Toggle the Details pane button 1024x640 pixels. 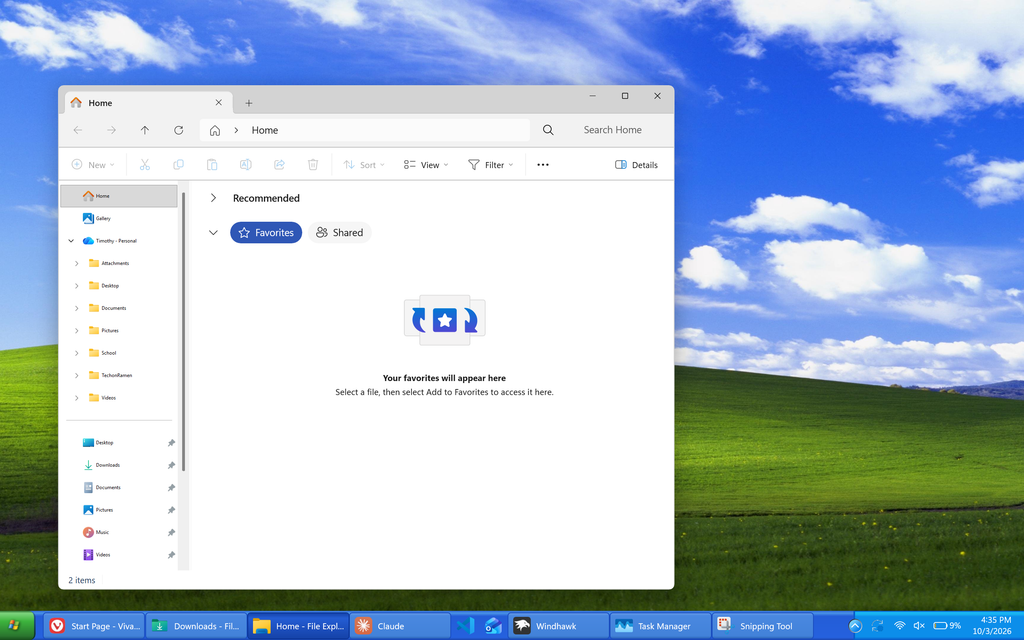(636, 165)
